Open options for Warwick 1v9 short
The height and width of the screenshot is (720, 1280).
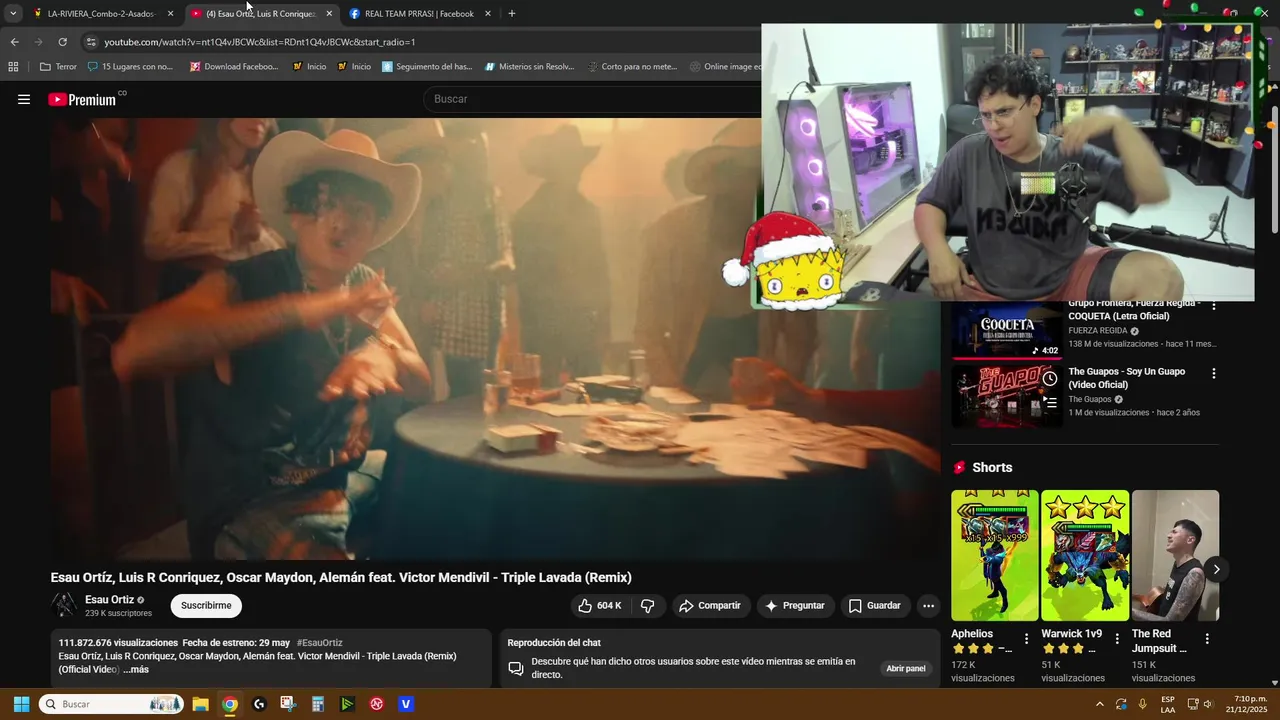tap(1117, 639)
